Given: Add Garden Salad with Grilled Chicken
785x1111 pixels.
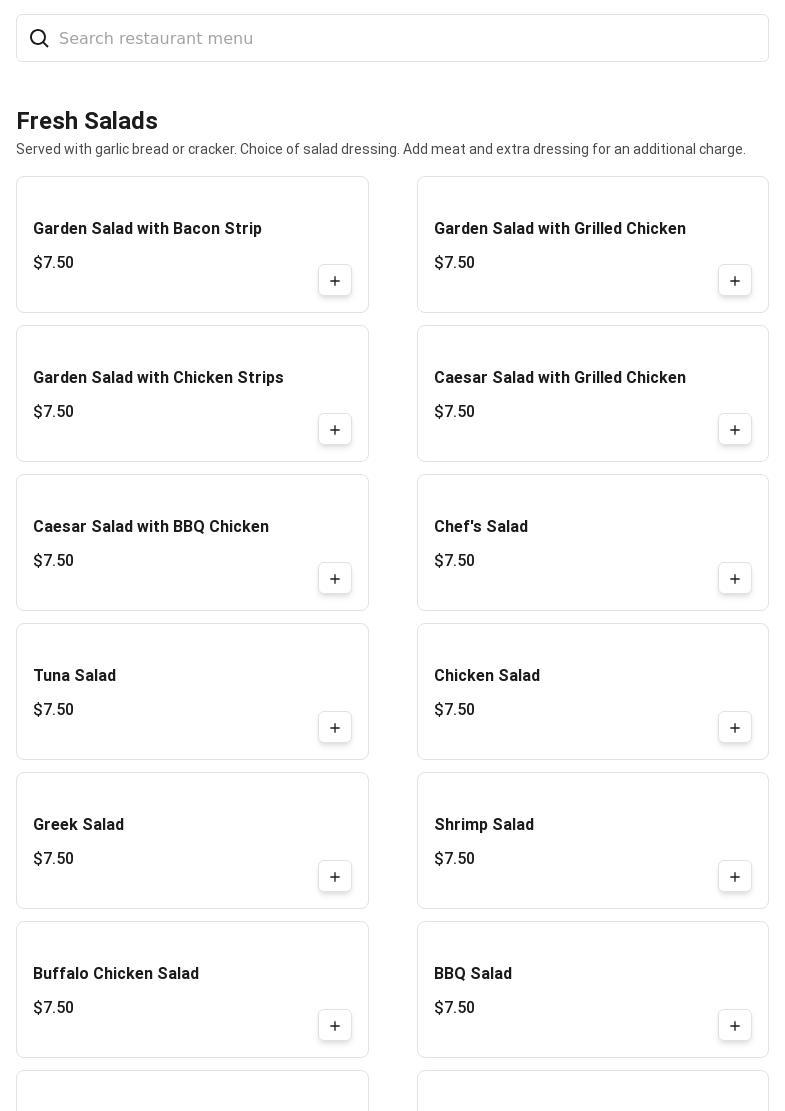Looking at the screenshot, I should pyautogui.click(x=735, y=281).
